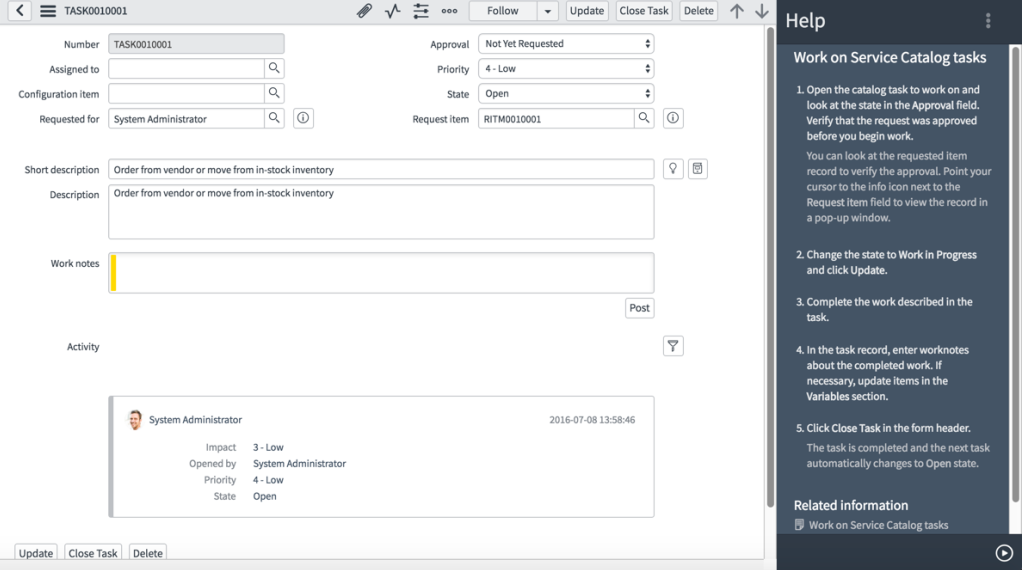The width and height of the screenshot is (1023, 570).
Task: Click the document icon beside Related information link
Action: tap(799, 524)
